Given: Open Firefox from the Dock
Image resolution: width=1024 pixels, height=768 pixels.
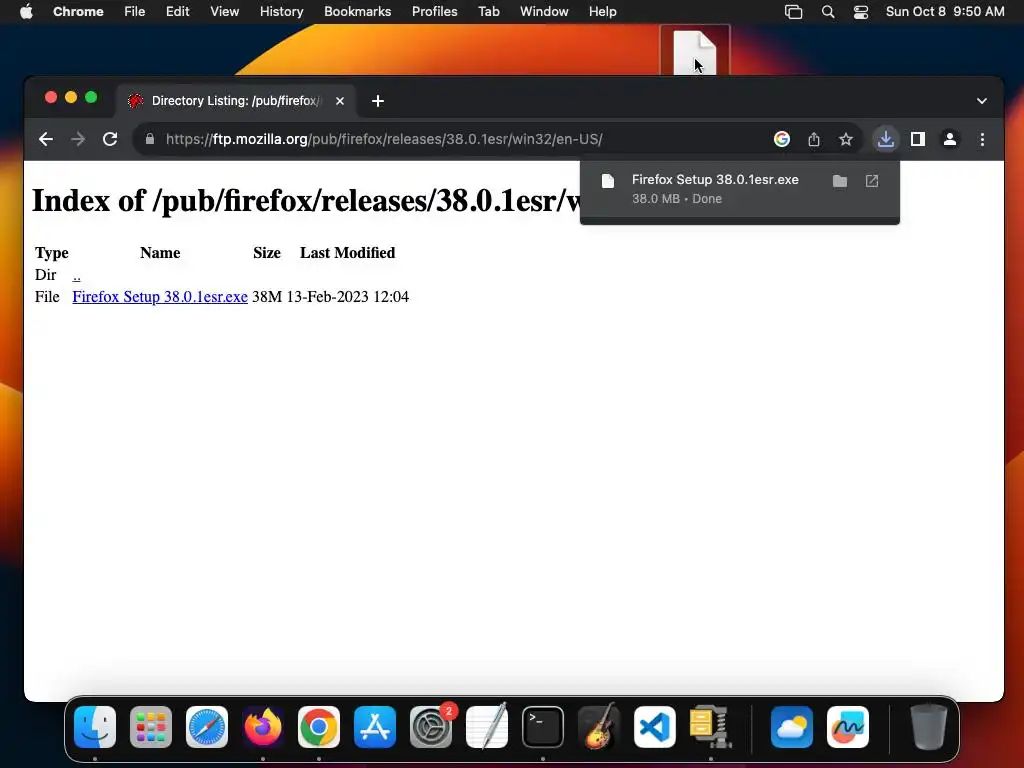Looking at the screenshot, I should coord(263,727).
